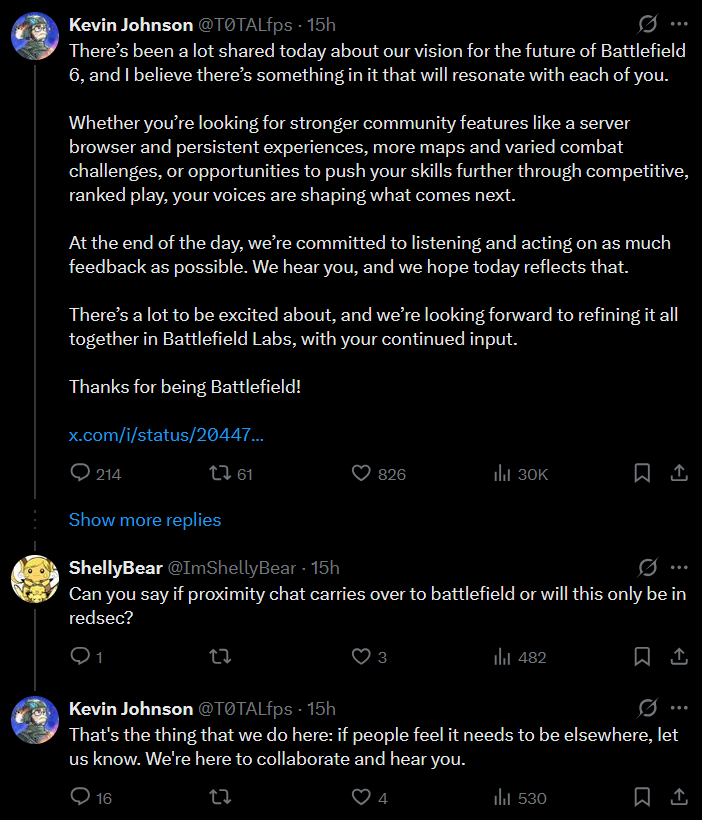
Task: Open more options on ShellyBear's reply
Action: (x=679, y=568)
